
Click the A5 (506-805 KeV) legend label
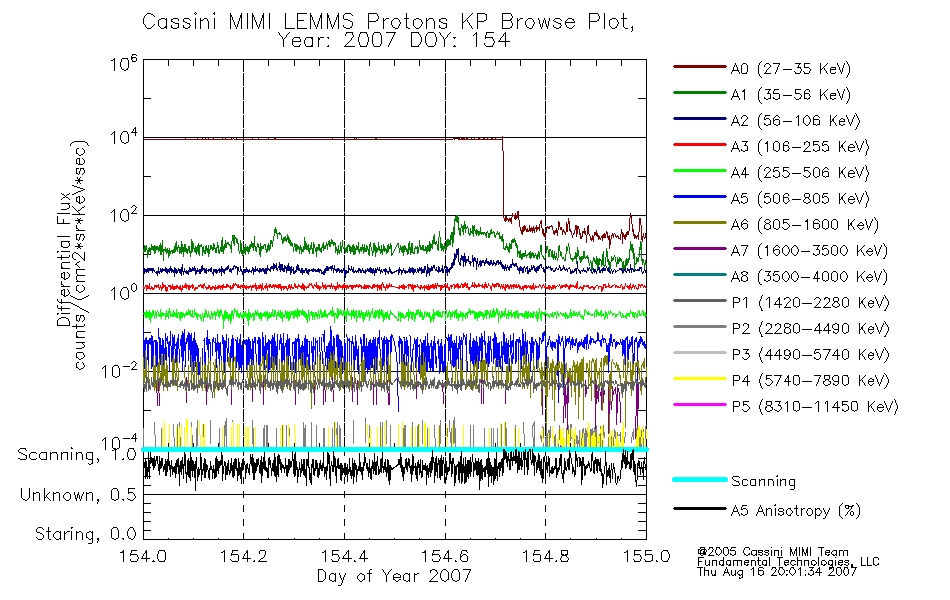[x=800, y=199]
